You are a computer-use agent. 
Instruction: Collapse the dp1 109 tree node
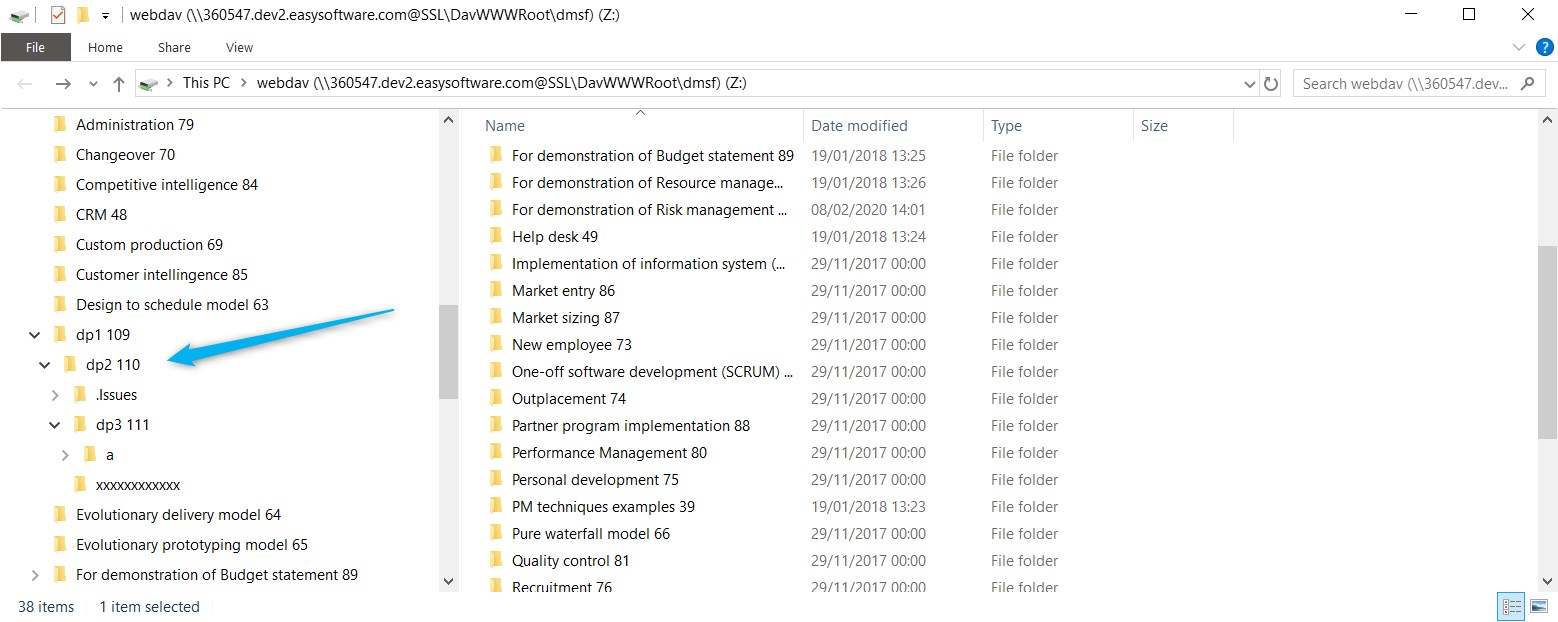click(x=35, y=335)
